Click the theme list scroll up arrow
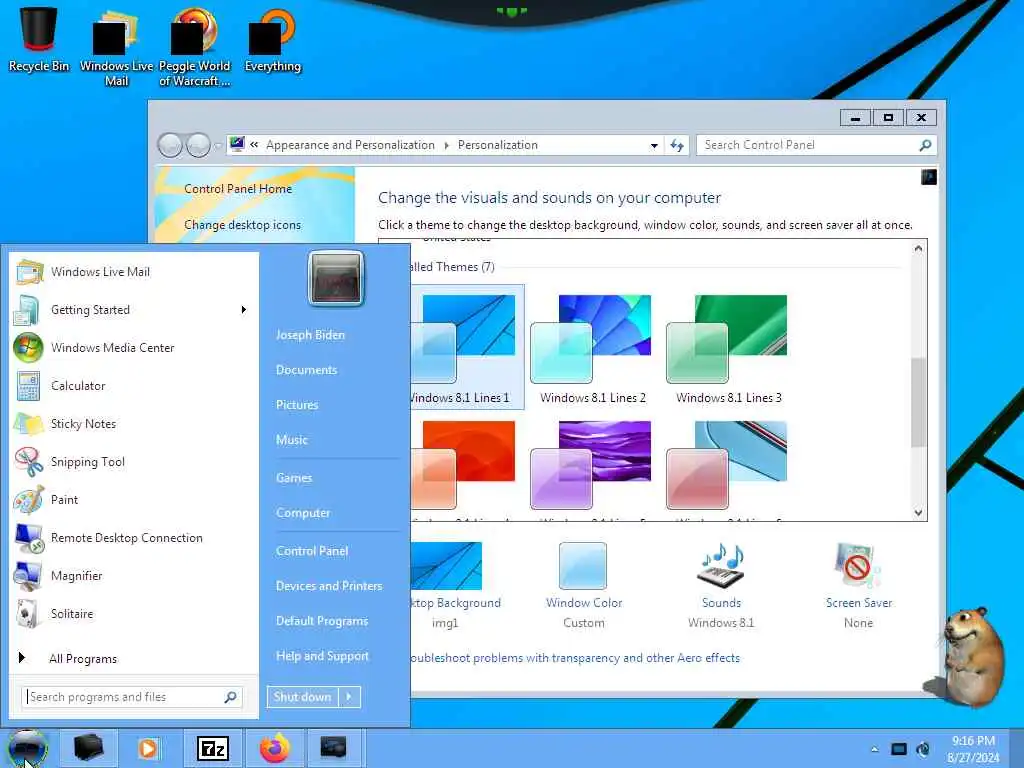The image size is (1024, 768). click(x=918, y=248)
